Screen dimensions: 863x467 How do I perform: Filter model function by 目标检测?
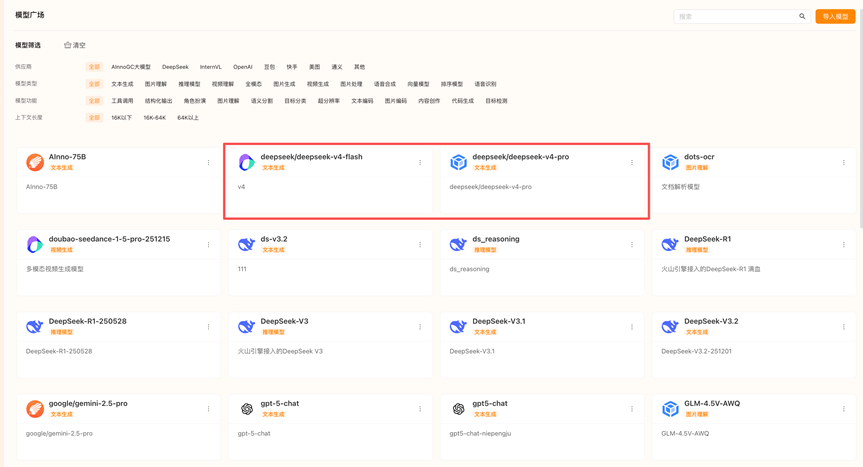496,101
